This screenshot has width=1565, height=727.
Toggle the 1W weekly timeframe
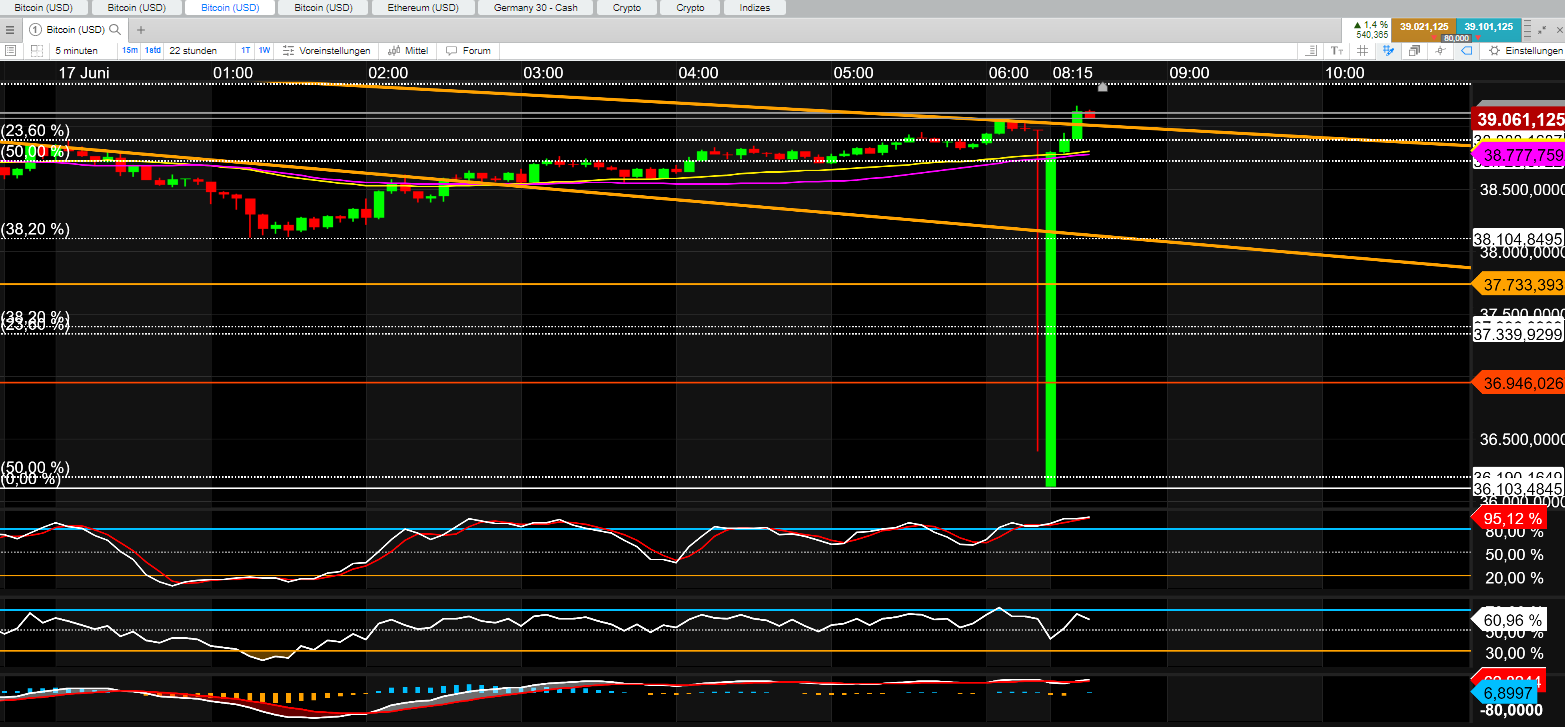point(264,50)
